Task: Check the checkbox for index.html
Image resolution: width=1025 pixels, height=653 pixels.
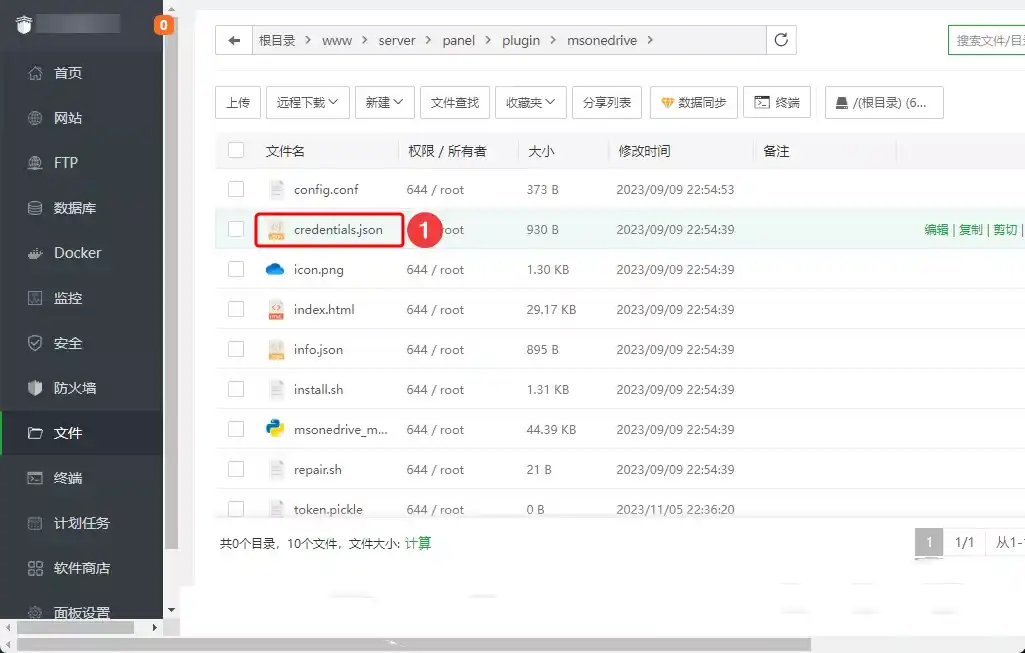Action: (x=235, y=309)
